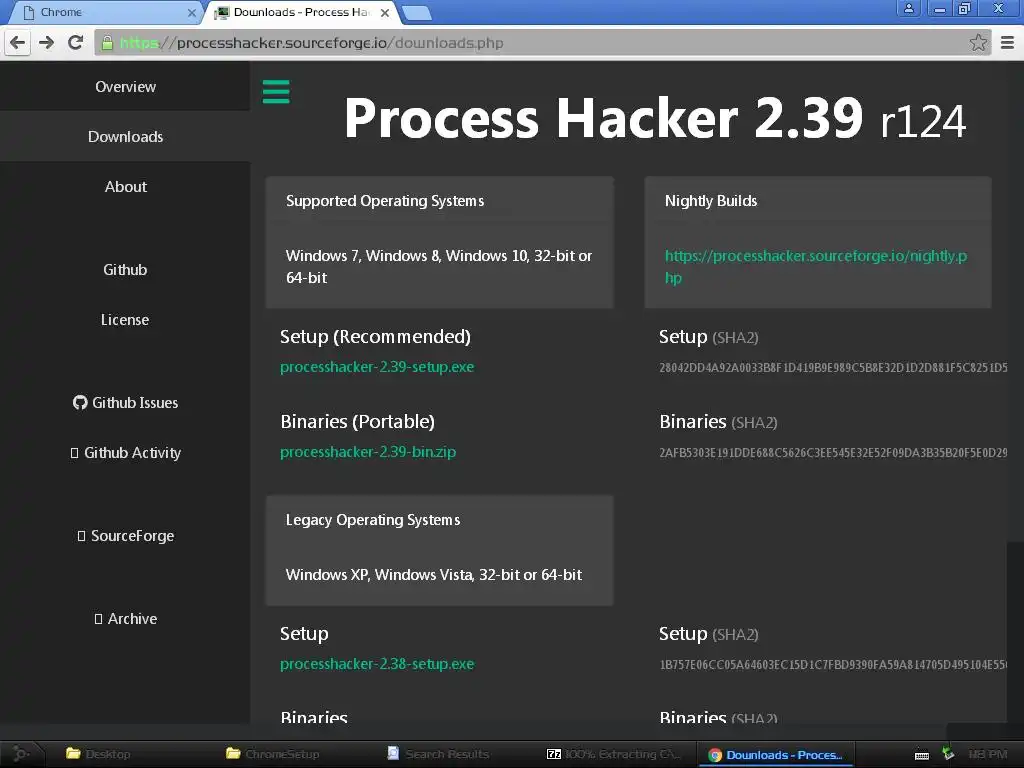
Task: Click the Process Hacker 2.39 heading
Action: pos(654,118)
